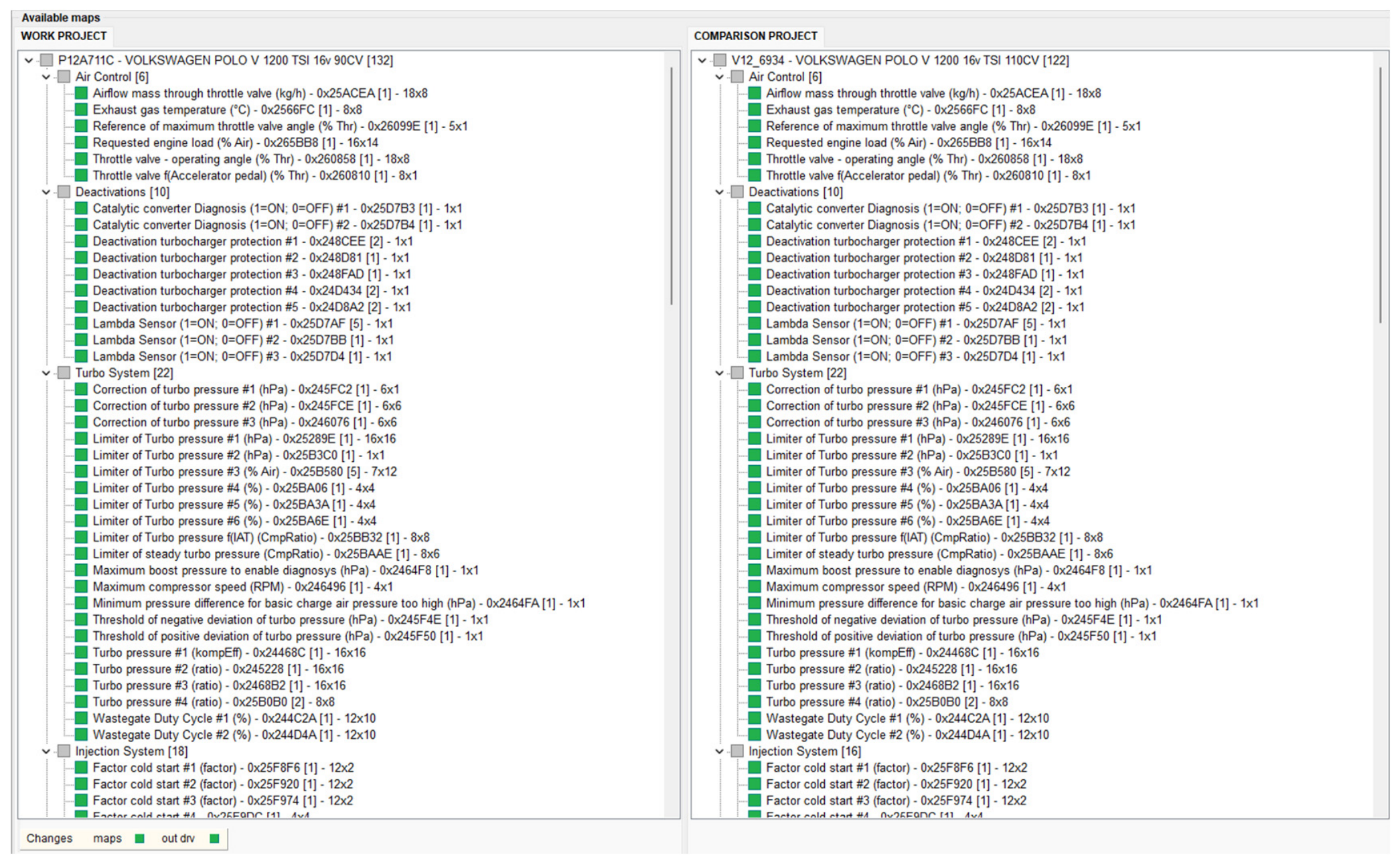Select work Turbo pressure #1 (kompEff) map
This screenshot has height=864, width=1400.
coord(229,653)
